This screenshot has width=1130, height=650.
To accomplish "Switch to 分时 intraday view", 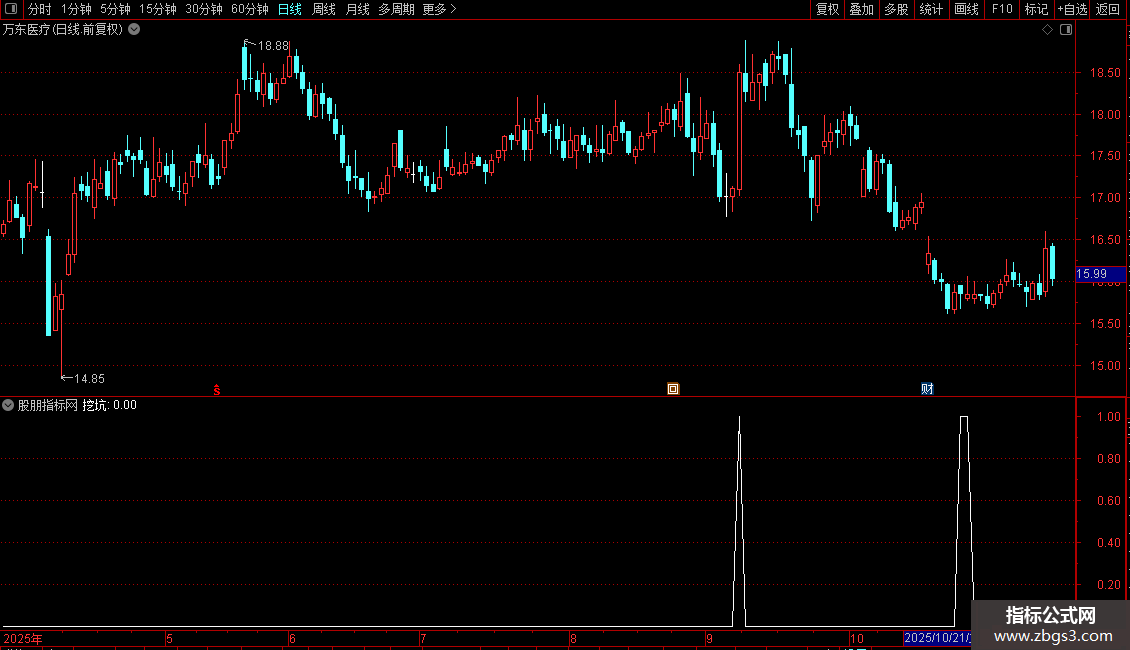I will tap(39, 9).
